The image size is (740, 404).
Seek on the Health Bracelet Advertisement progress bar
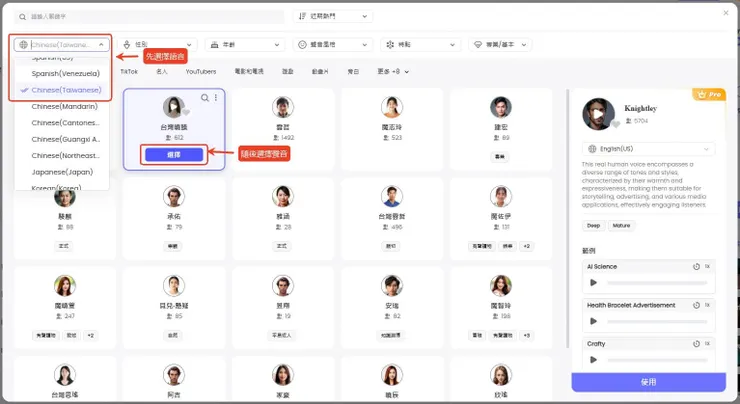(x=657, y=321)
